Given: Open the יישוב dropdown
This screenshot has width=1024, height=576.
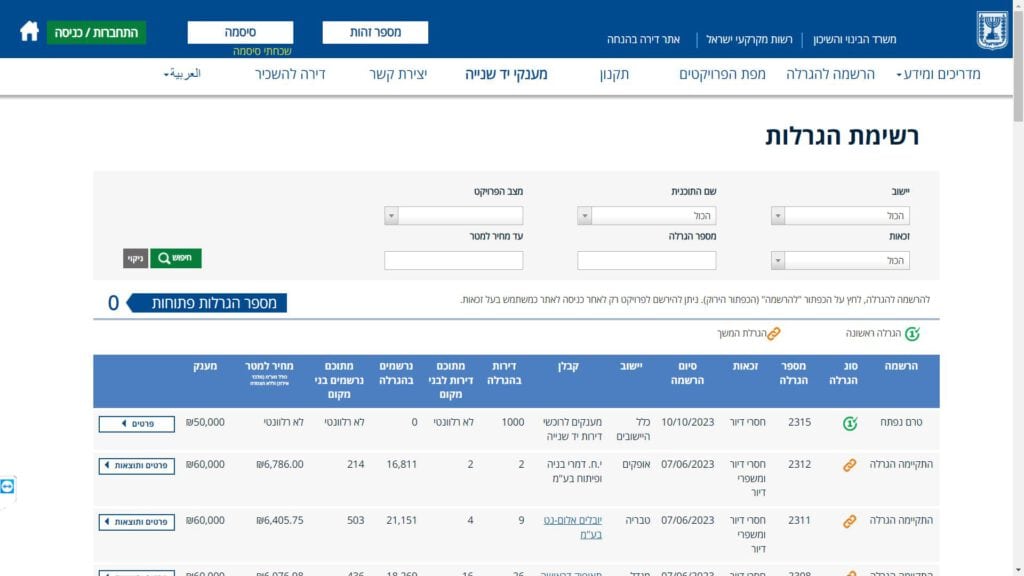Looking at the screenshot, I should 840,216.
